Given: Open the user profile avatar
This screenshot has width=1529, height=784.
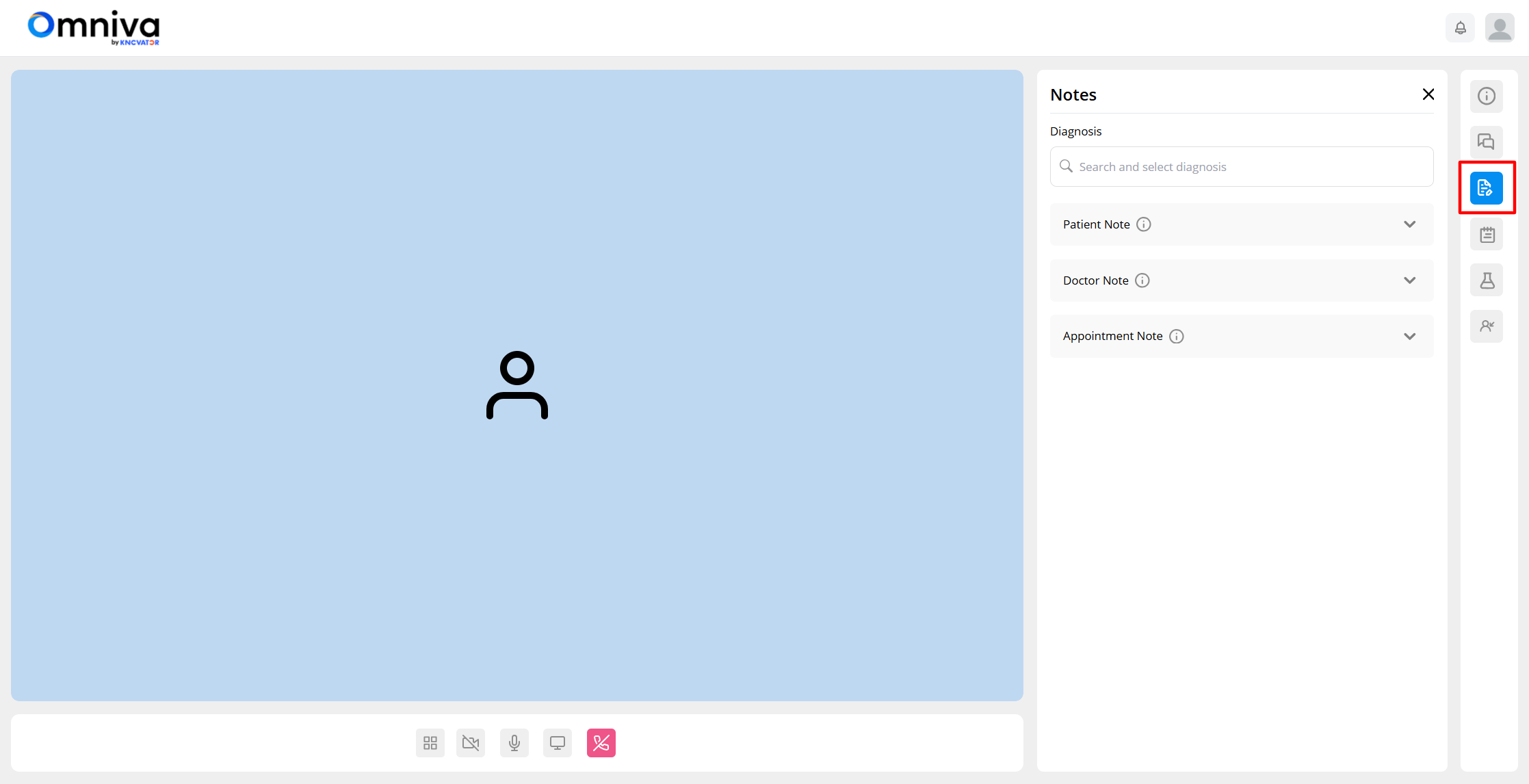Looking at the screenshot, I should (1499, 28).
